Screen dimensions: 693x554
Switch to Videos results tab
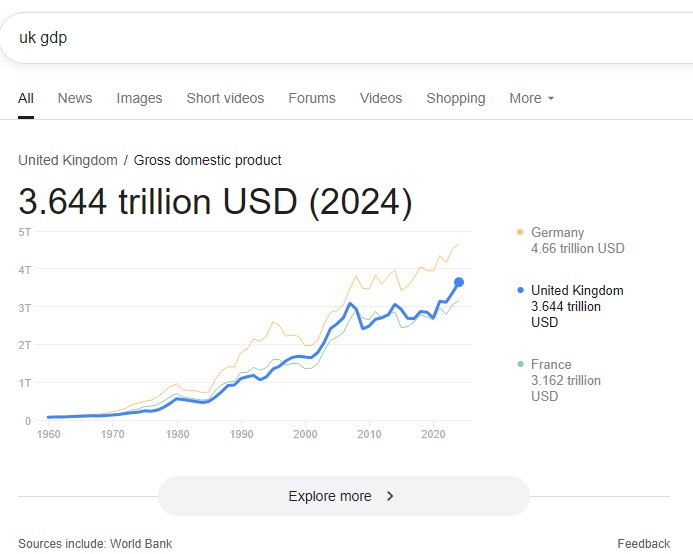381,98
